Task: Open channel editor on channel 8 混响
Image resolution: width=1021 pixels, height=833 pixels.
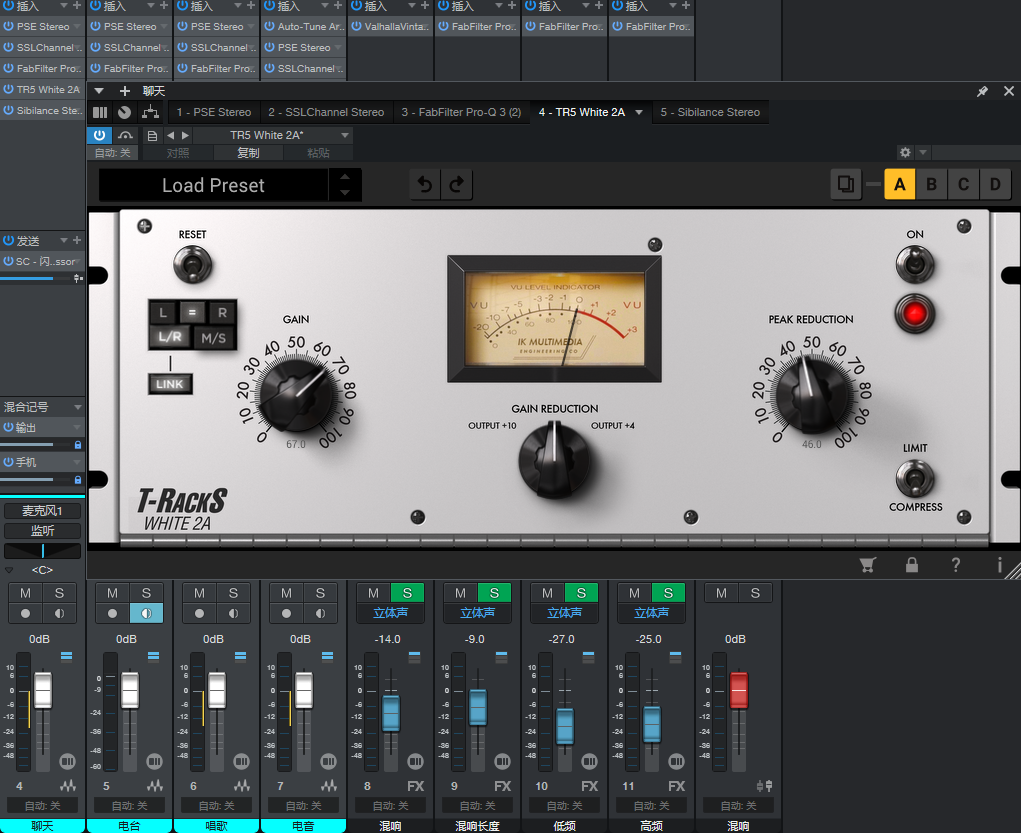Action: pos(415,761)
